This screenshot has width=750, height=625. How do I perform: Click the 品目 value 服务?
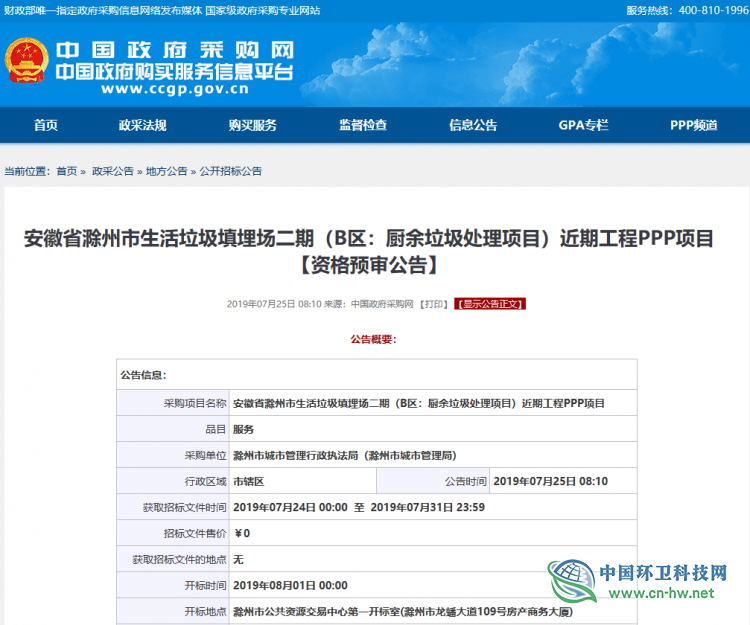coord(243,429)
